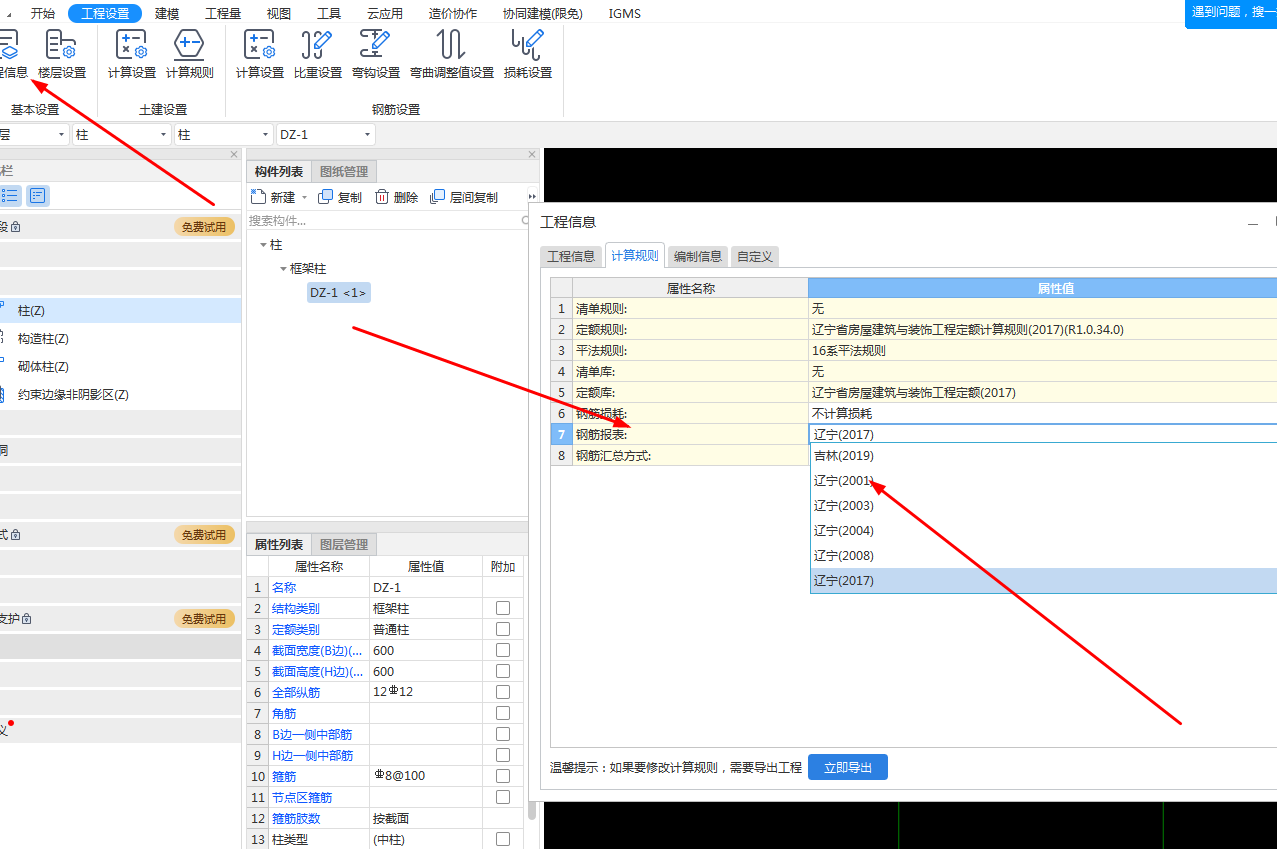Viewport: 1277px width, 849px height.
Task: Click the 立即导出 button
Action: 848,767
